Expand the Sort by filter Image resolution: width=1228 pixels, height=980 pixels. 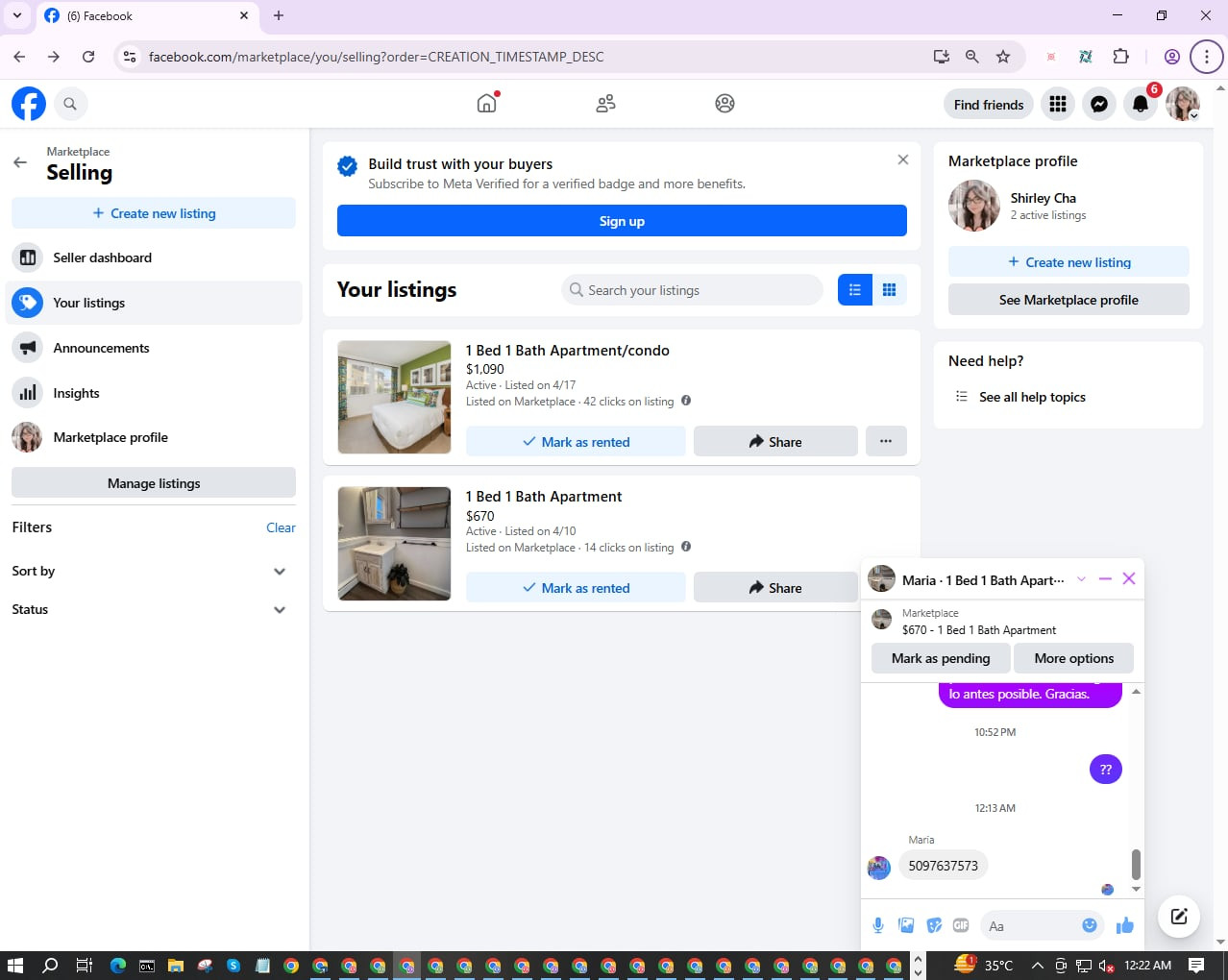(154, 571)
